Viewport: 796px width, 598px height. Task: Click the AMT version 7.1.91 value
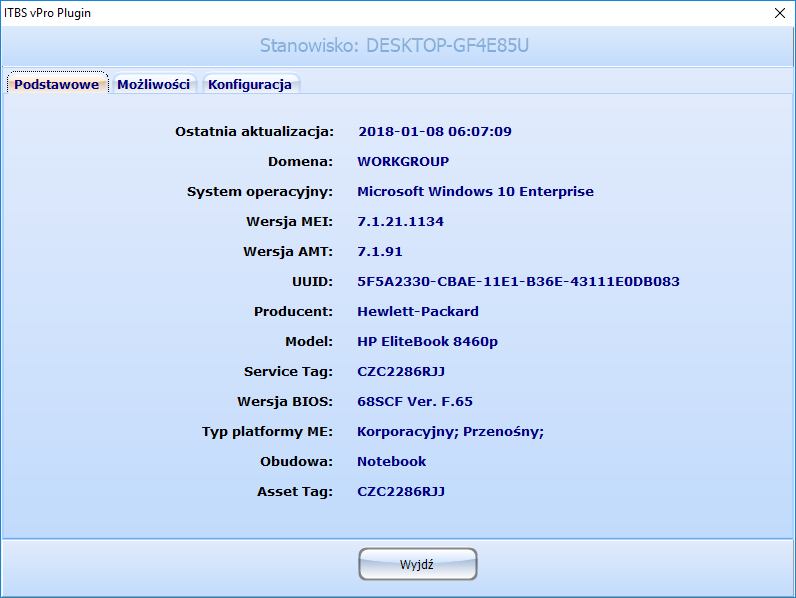click(380, 252)
